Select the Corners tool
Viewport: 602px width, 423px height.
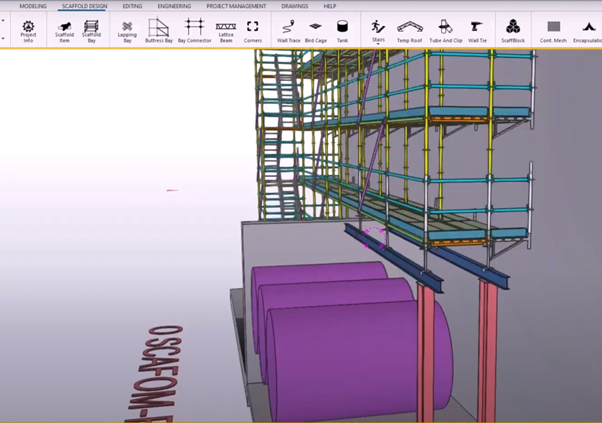[253, 31]
